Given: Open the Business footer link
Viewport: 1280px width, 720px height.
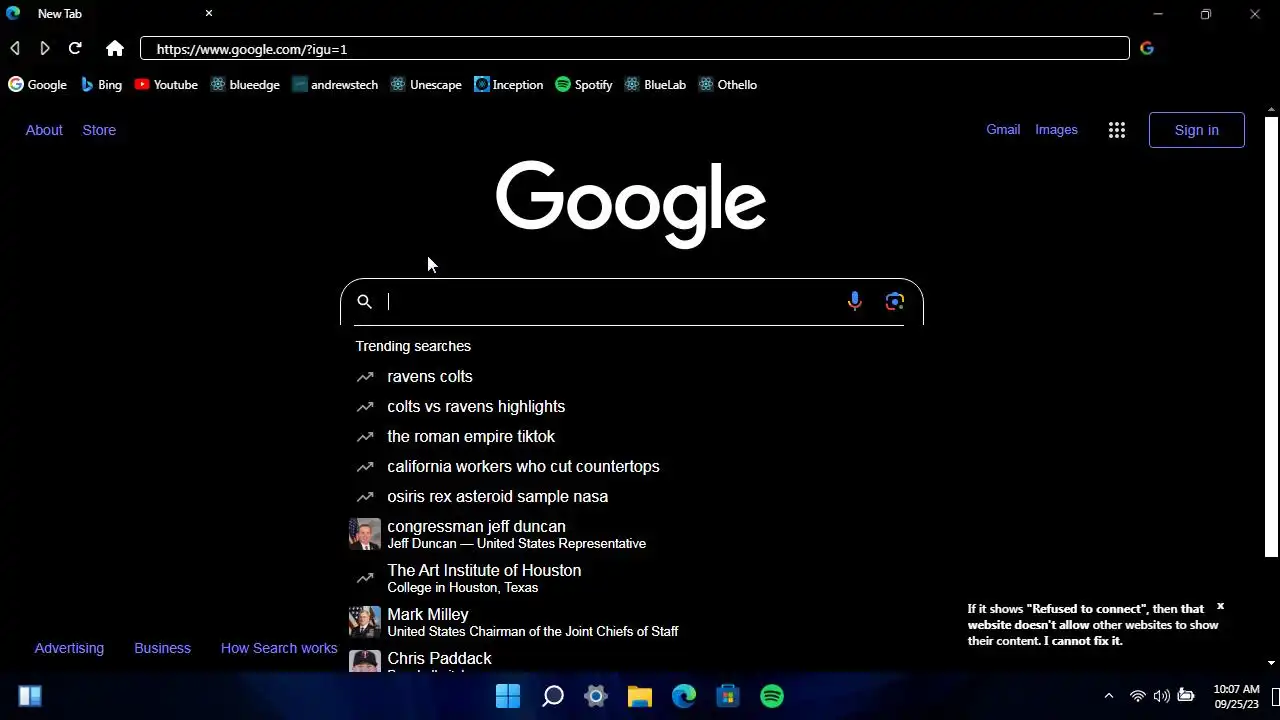Looking at the screenshot, I should [x=162, y=648].
